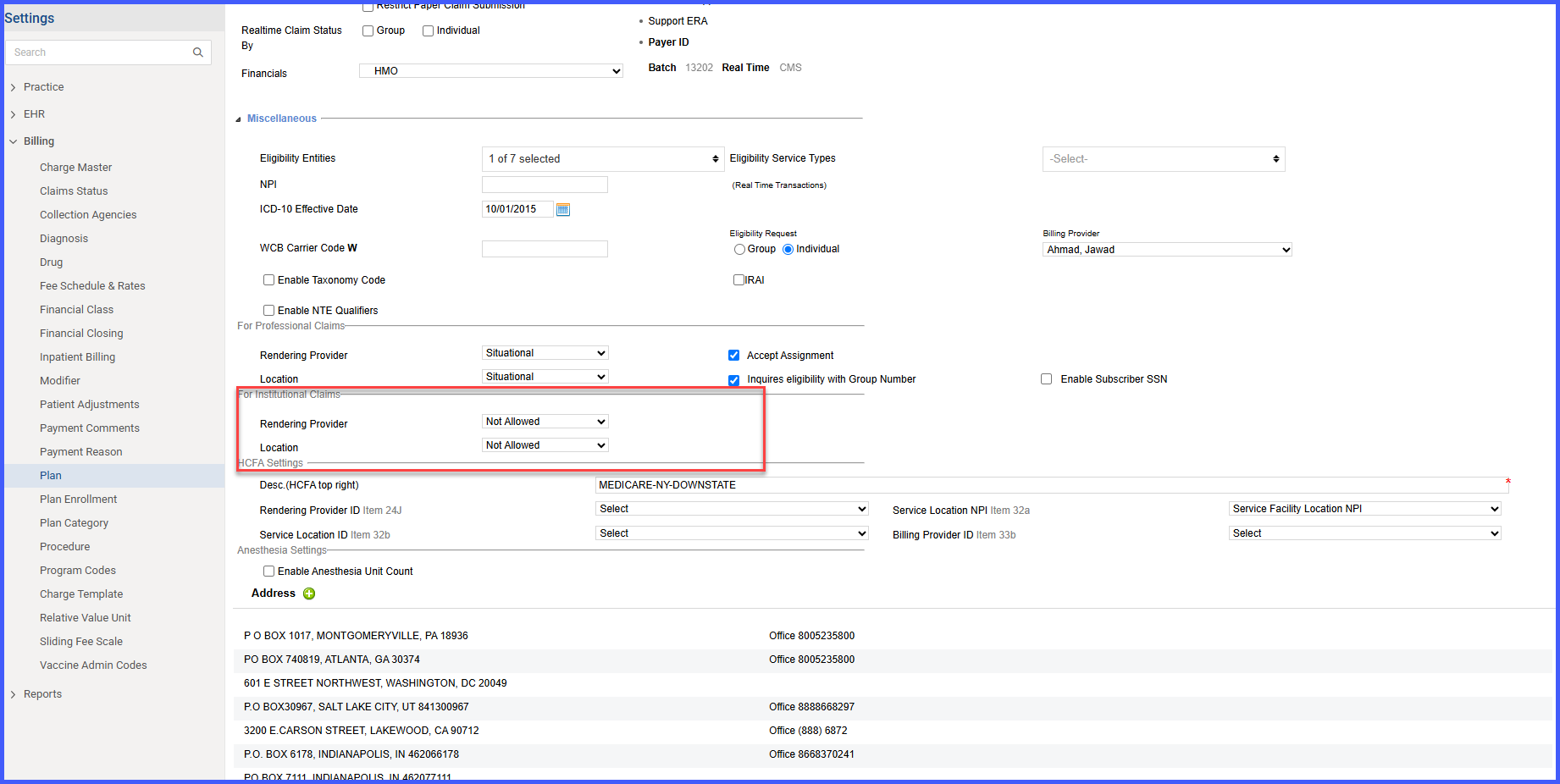Uncheck Inquires eligibility with Group Number
The width and height of the screenshot is (1560, 784).
[x=734, y=380]
